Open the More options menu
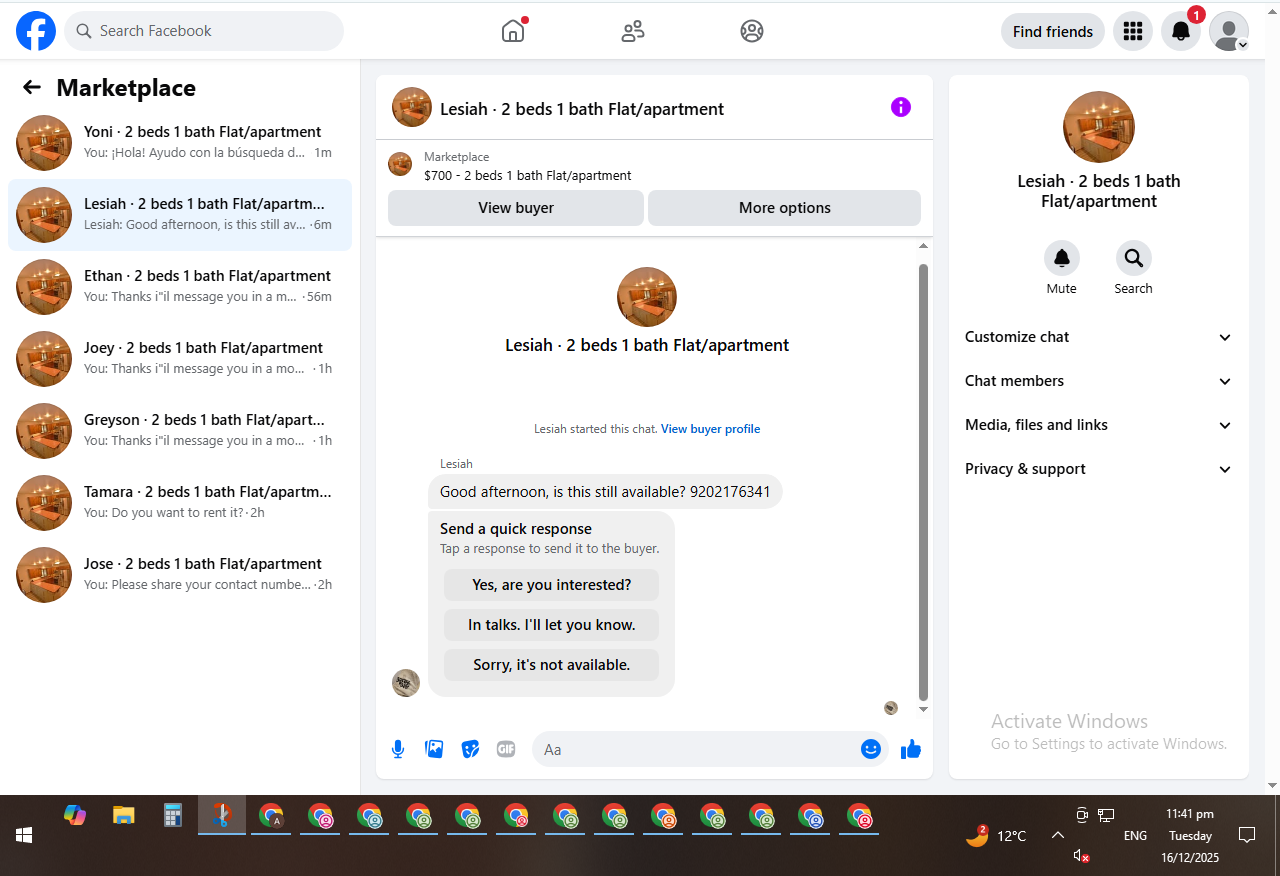 (x=784, y=208)
